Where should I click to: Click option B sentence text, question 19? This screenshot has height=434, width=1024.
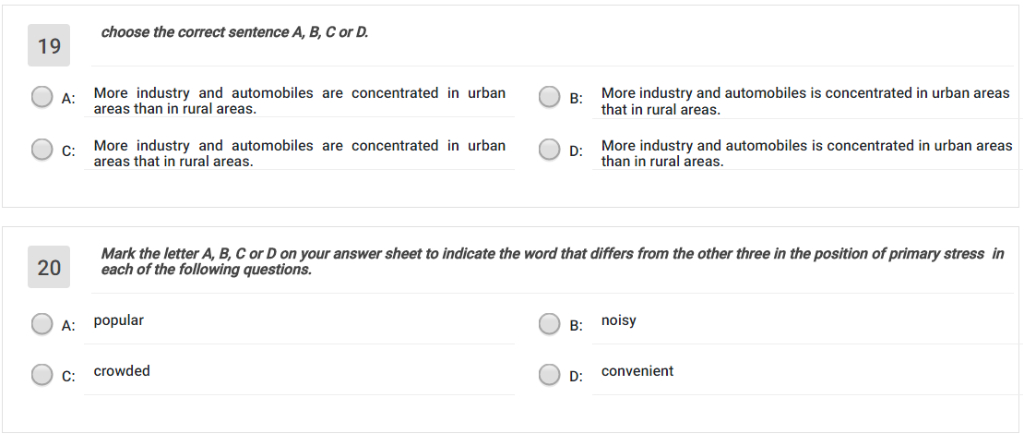[805, 101]
